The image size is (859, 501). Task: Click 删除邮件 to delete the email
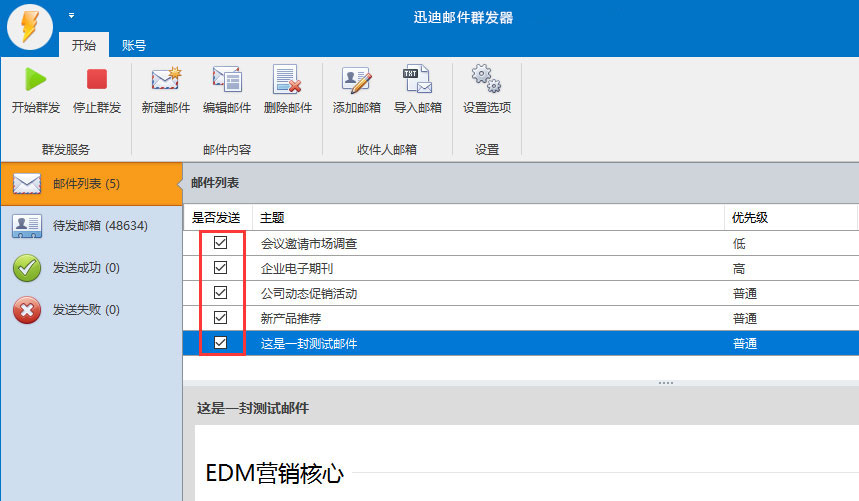[288, 90]
